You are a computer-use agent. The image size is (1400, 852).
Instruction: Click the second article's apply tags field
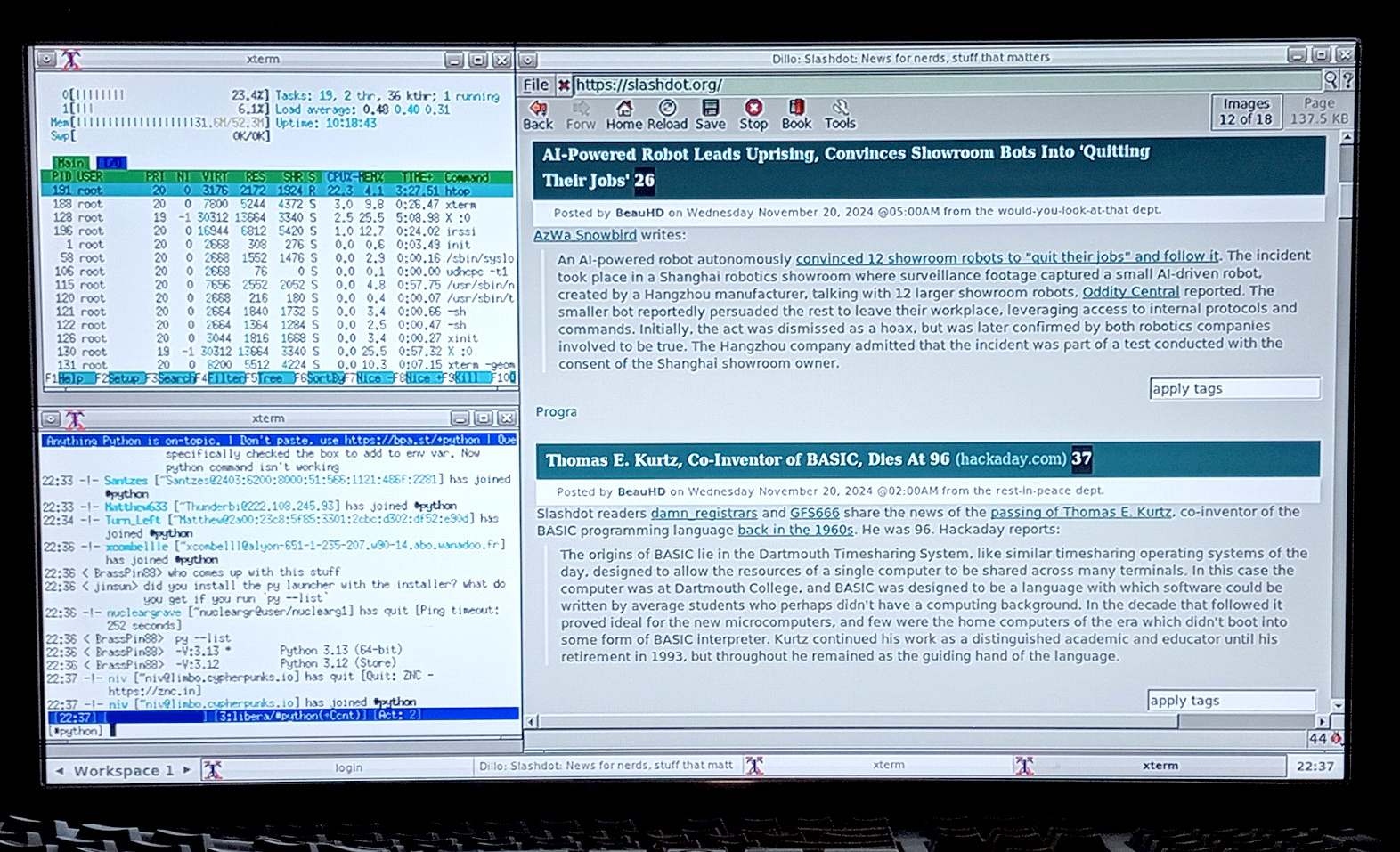(x=1232, y=700)
